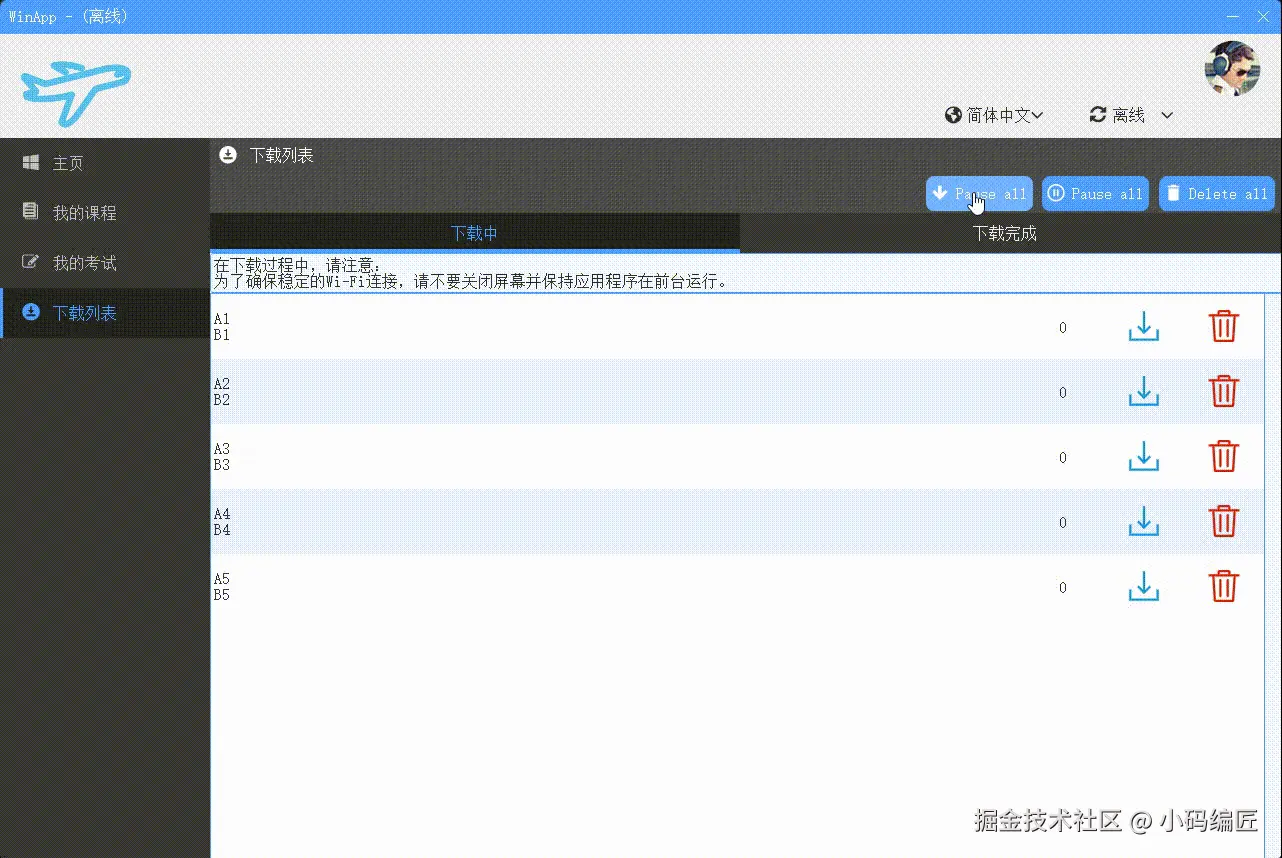Click the 0 value in row A1
Viewport: 1282px width, 858px height.
(x=1063, y=328)
